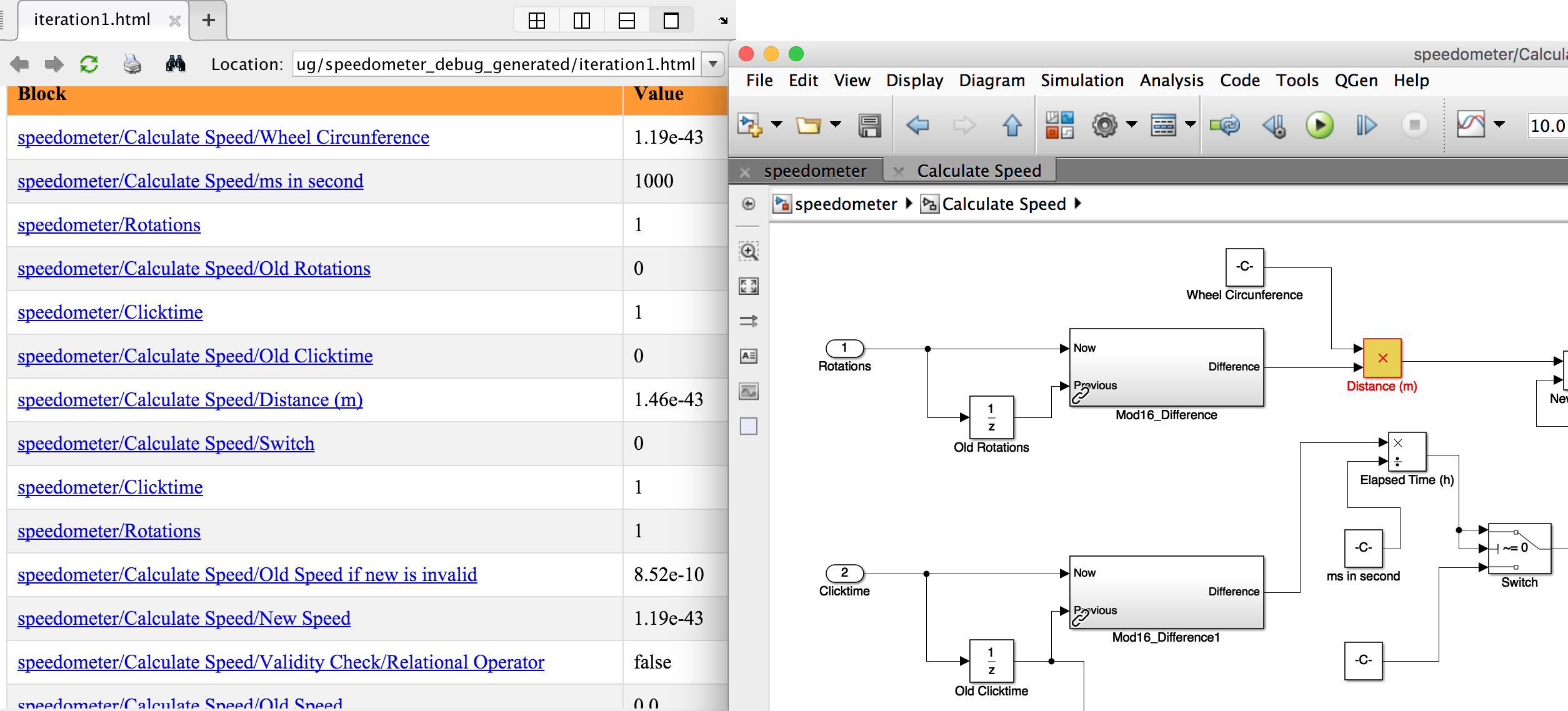
Task: Click the Location address field
Action: point(497,64)
